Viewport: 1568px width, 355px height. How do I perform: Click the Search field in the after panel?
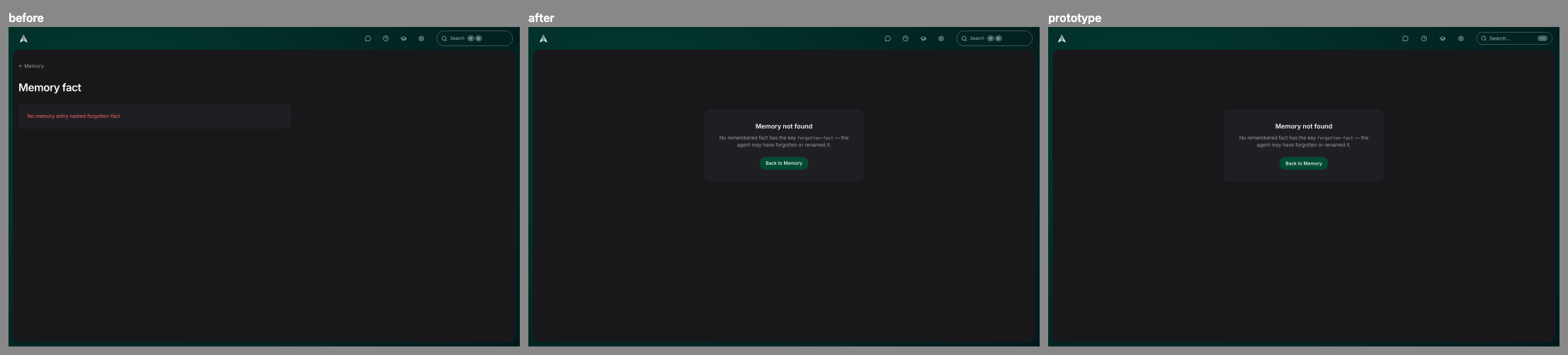pos(994,38)
